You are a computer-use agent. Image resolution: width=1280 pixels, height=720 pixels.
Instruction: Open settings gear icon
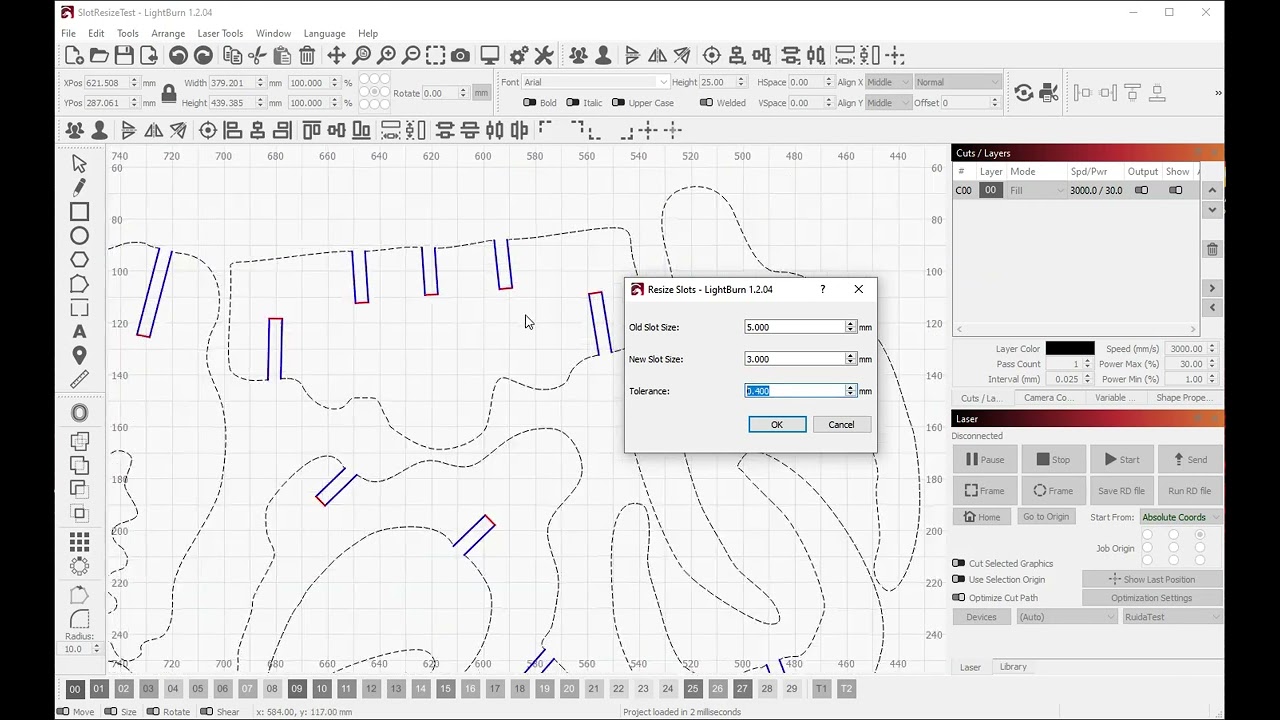[519, 56]
